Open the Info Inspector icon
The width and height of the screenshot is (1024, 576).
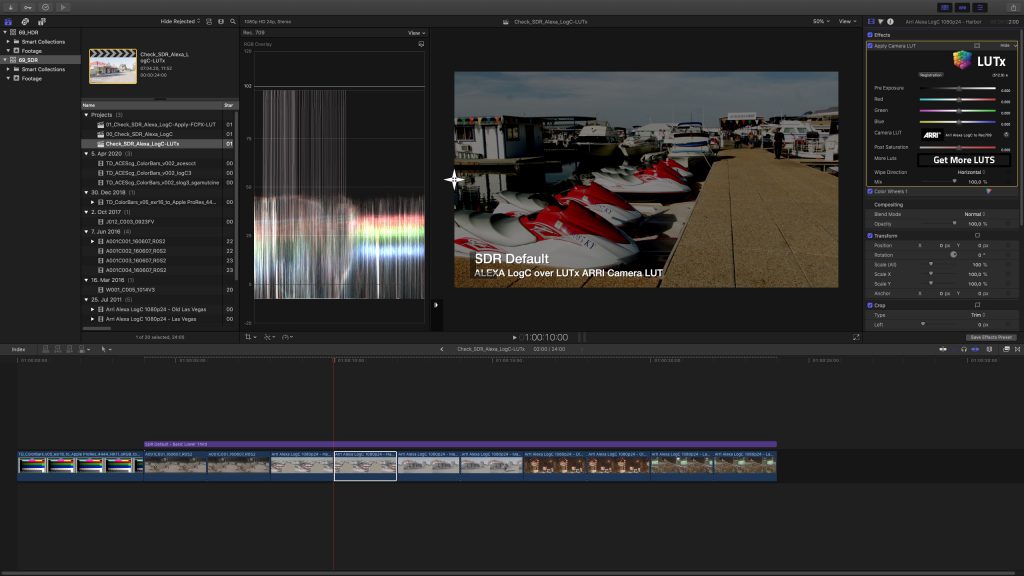point(890,22)
